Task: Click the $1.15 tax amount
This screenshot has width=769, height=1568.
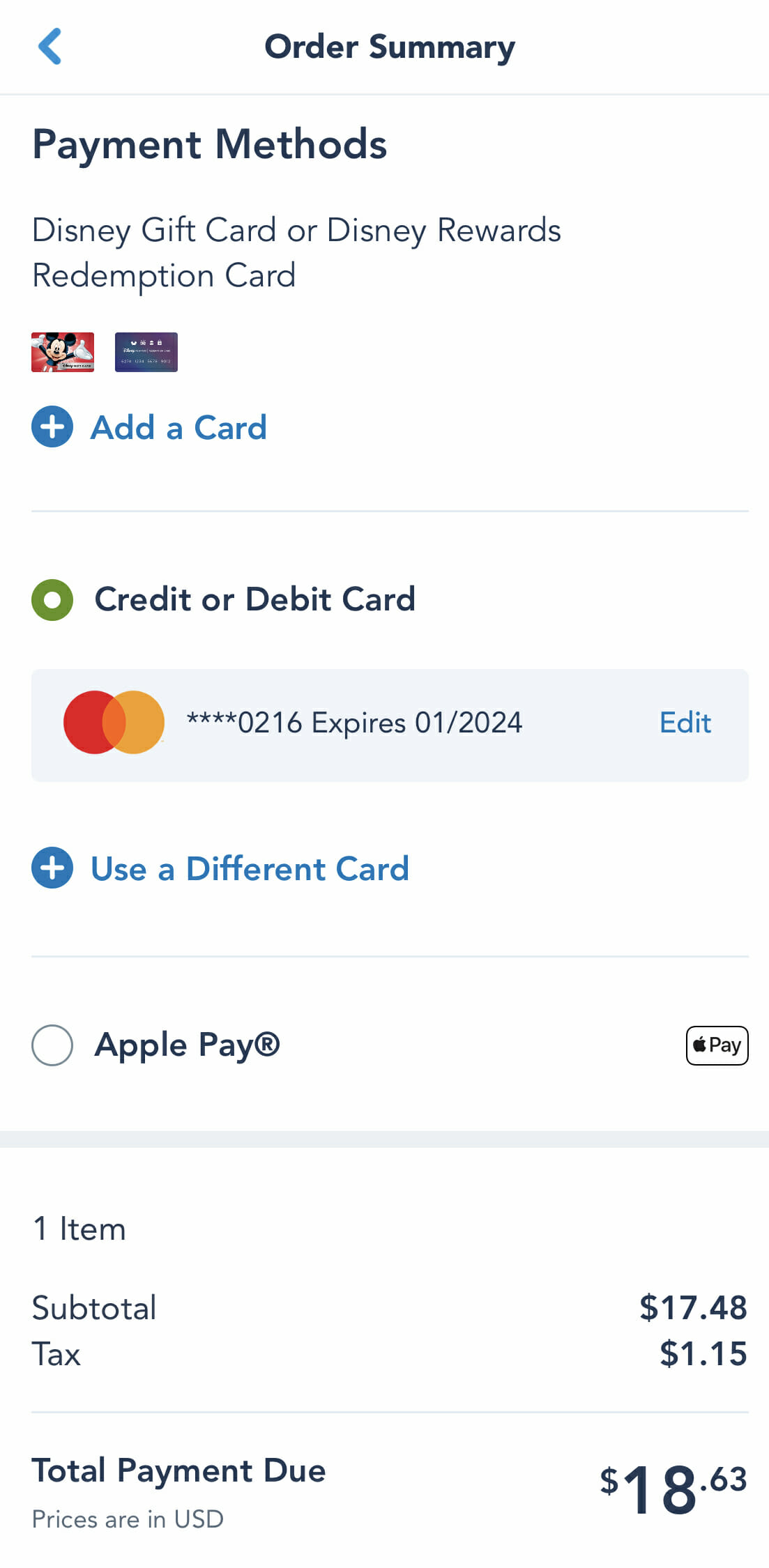Action: (x=703, y=1353)
